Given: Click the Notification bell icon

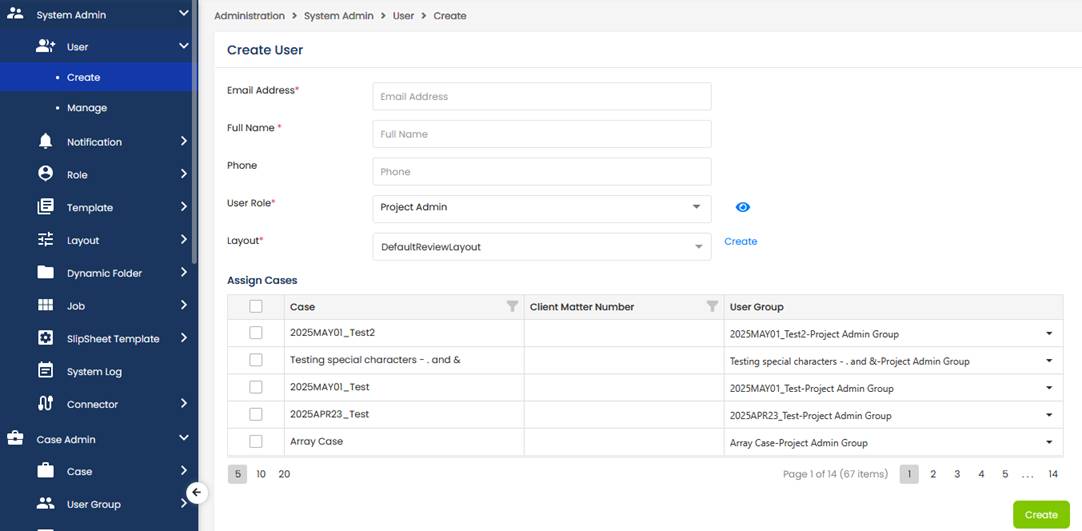Looking at the screenshot, I should click(x=46, y=141).
